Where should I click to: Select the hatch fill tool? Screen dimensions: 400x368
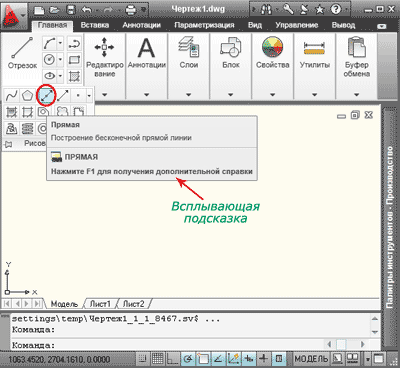click(x=74, y=76)
